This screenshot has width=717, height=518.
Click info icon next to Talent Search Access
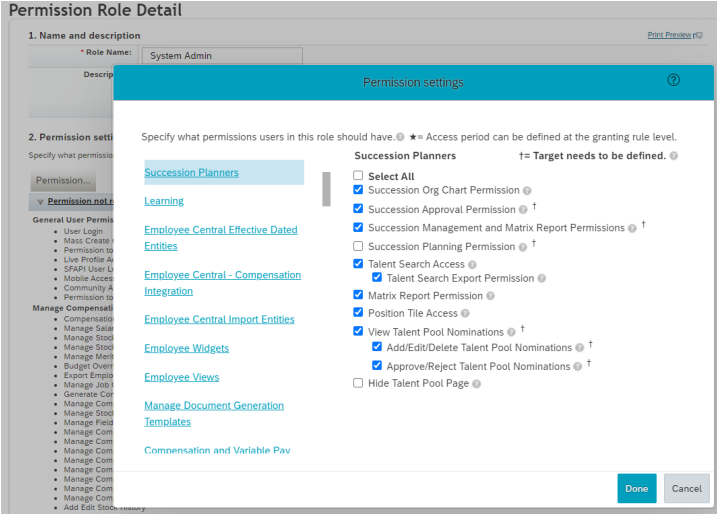pos(472,265)
